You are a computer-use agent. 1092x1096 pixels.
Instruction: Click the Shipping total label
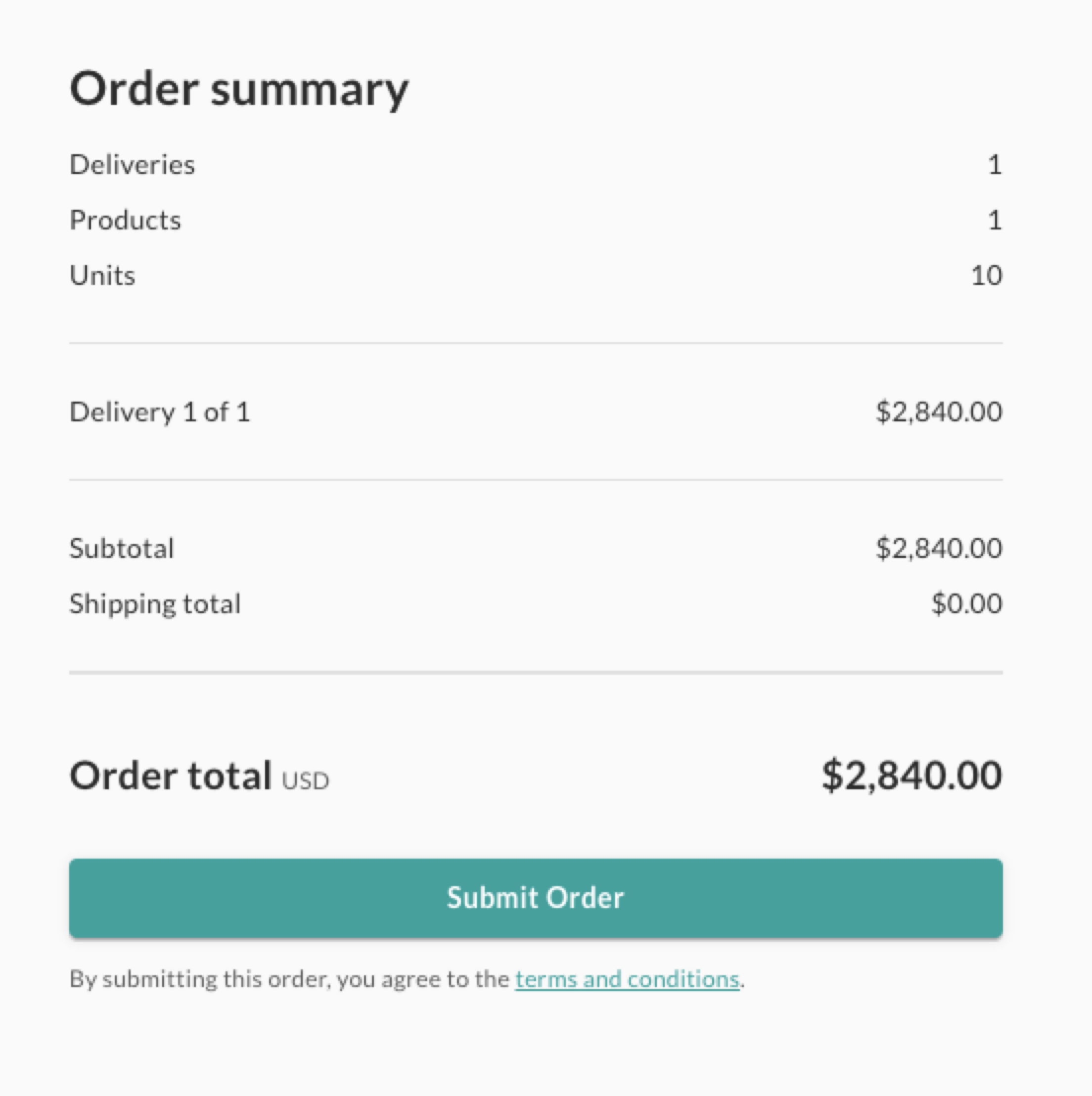155,603
